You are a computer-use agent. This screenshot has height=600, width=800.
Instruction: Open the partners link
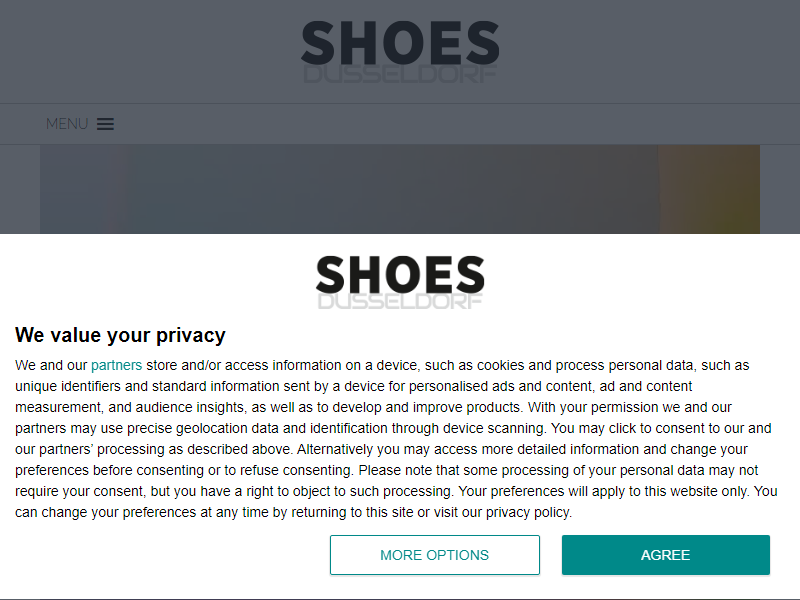click(116, 365)
